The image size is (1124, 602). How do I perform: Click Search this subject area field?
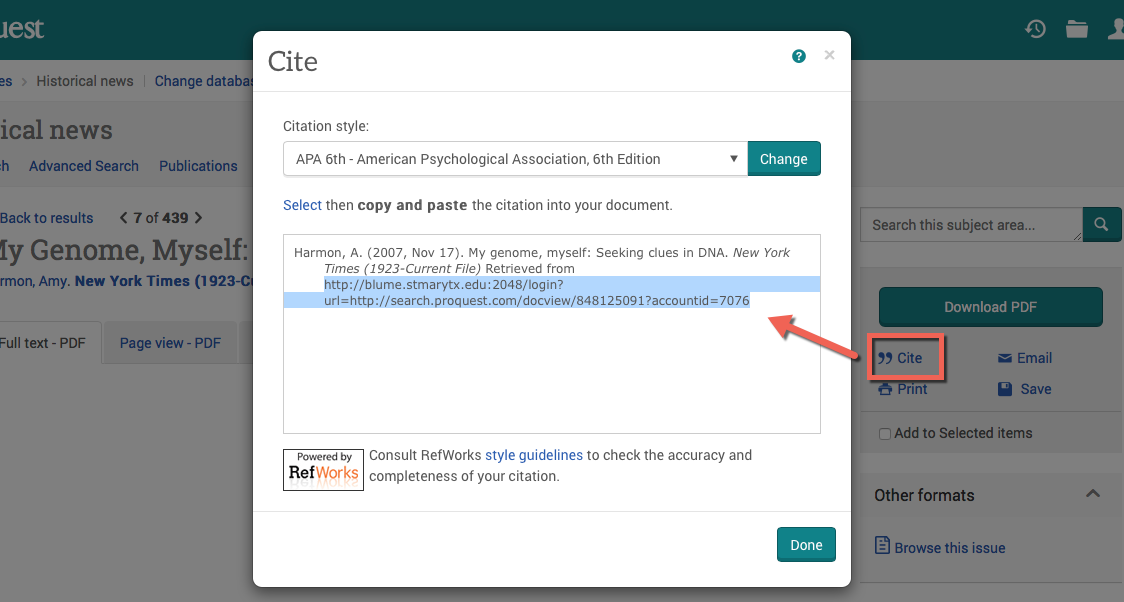point(971,225)
